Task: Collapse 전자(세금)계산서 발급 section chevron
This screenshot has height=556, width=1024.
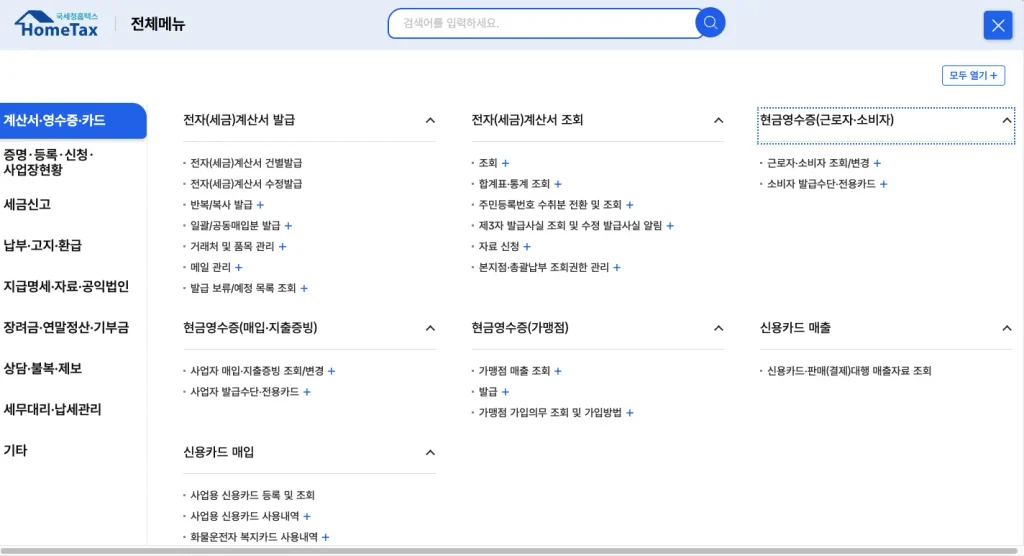Action: 430,120
